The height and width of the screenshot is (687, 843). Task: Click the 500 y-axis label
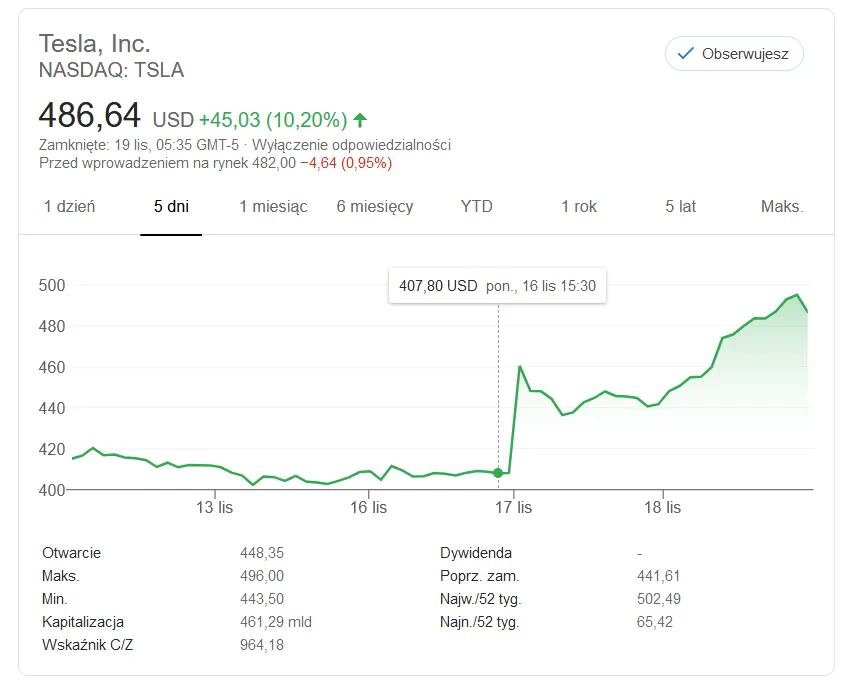[x=52, y=285]
